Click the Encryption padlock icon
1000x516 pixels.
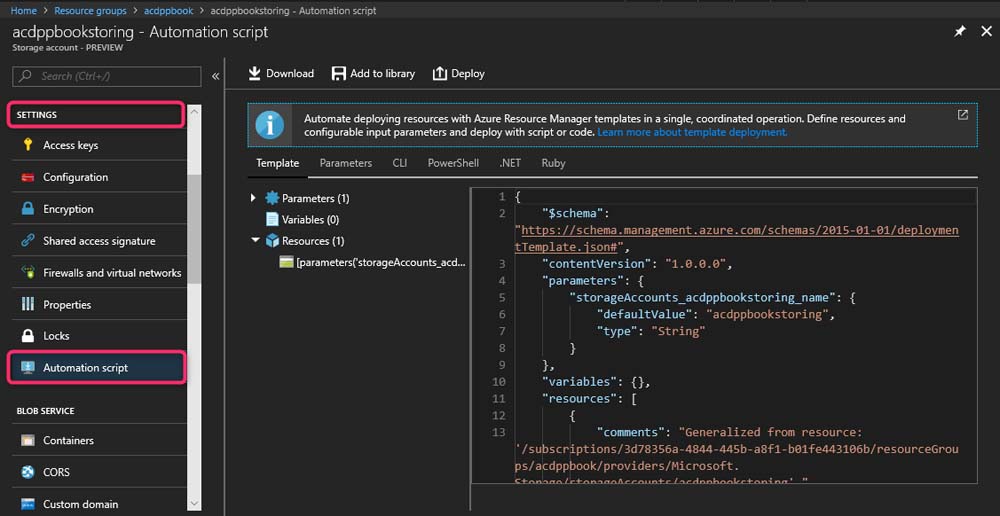(x=27, y=209)
